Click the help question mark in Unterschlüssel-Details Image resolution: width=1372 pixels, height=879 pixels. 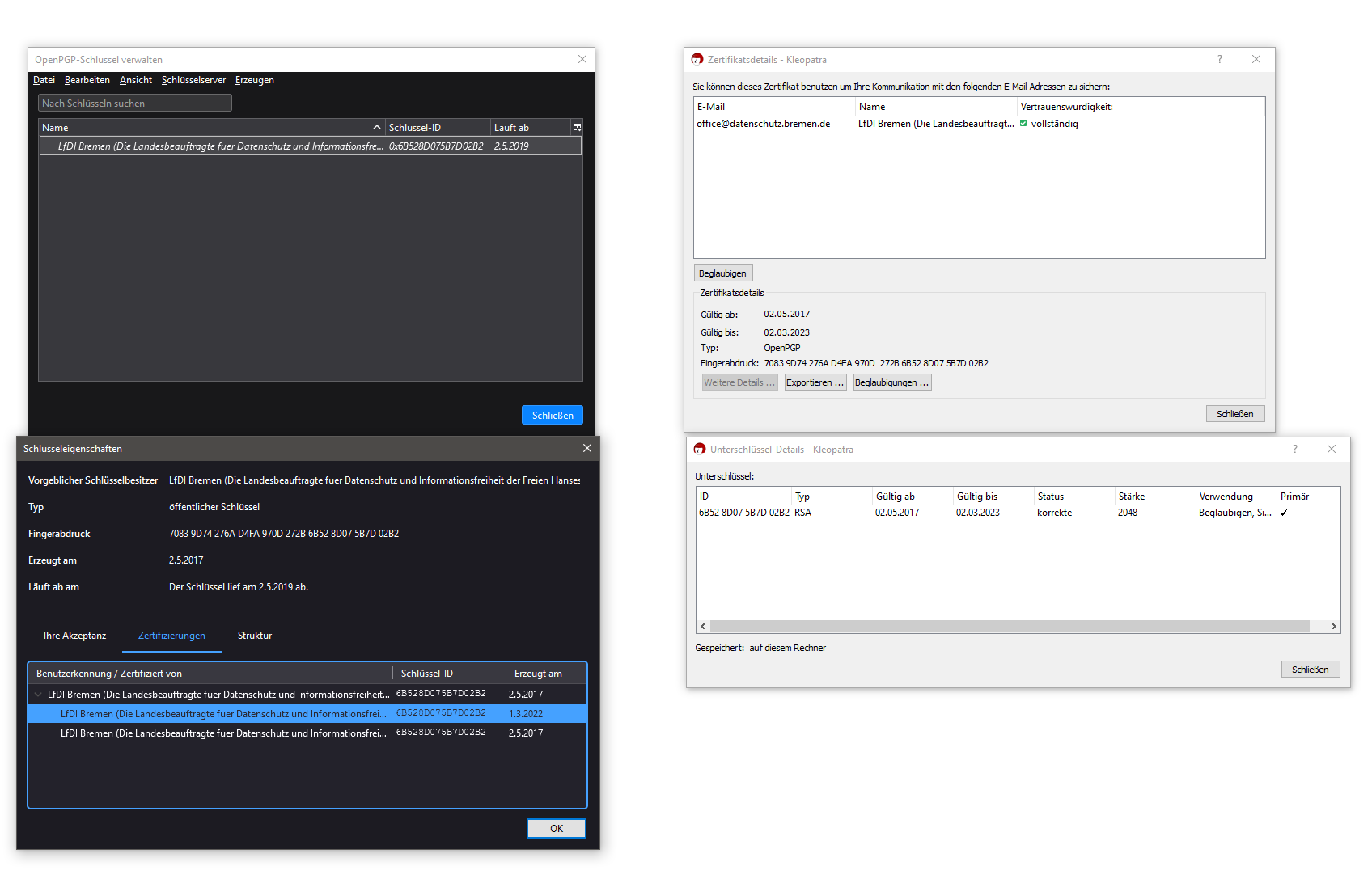1295,449
